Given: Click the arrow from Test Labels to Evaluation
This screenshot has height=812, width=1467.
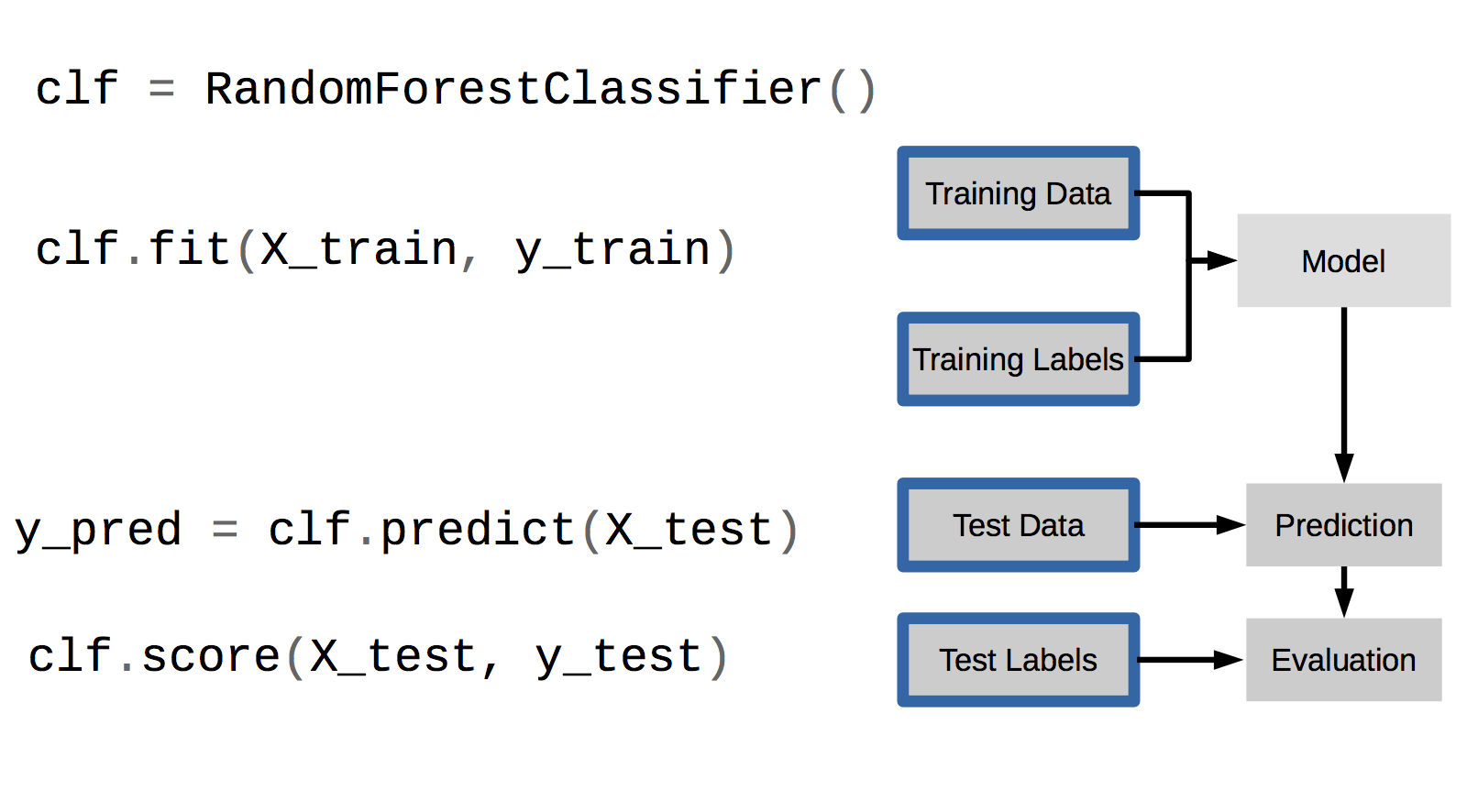Looking at the screenshot, I should [1191, 660].
